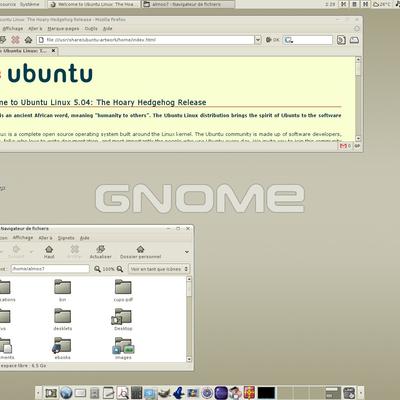Close the Ubuntu Linux tab in Firefox

click(53, 51)
